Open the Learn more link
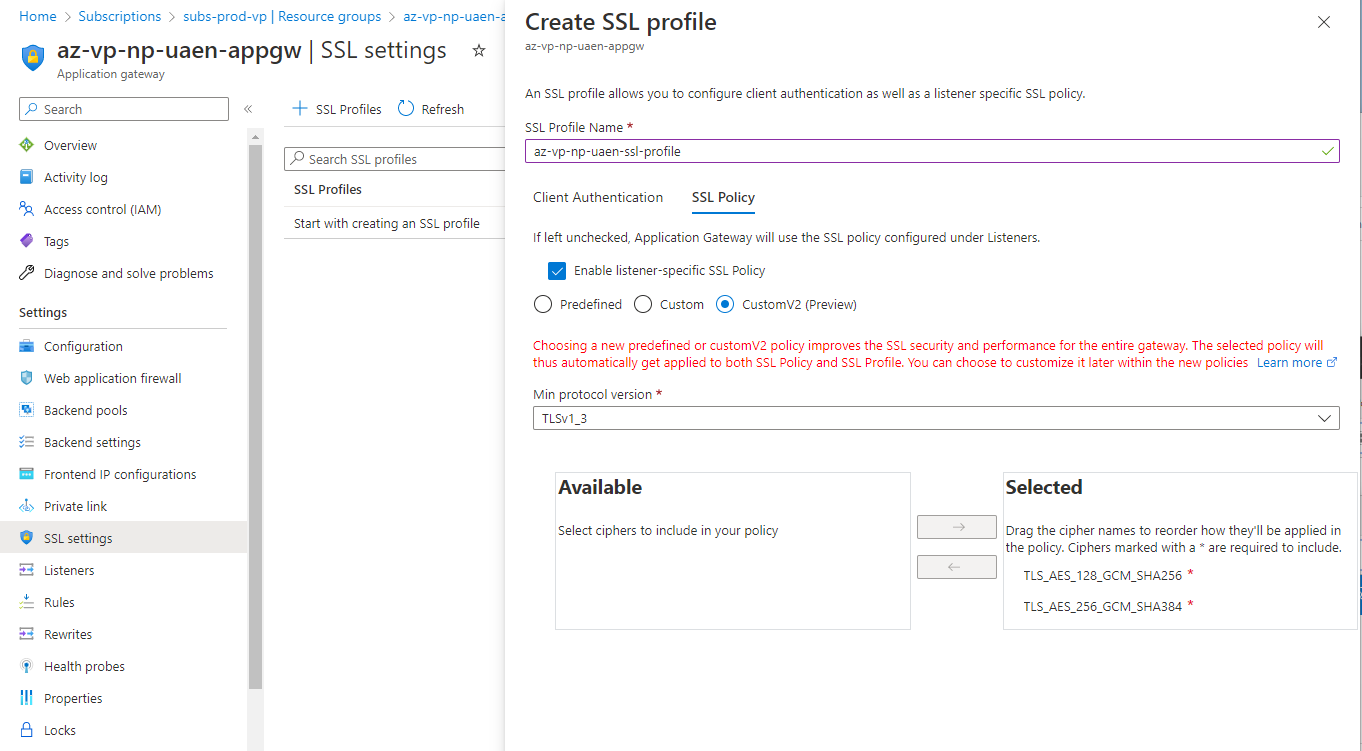This screenshot has height=751, width=1362. (x=1297, y=362)
